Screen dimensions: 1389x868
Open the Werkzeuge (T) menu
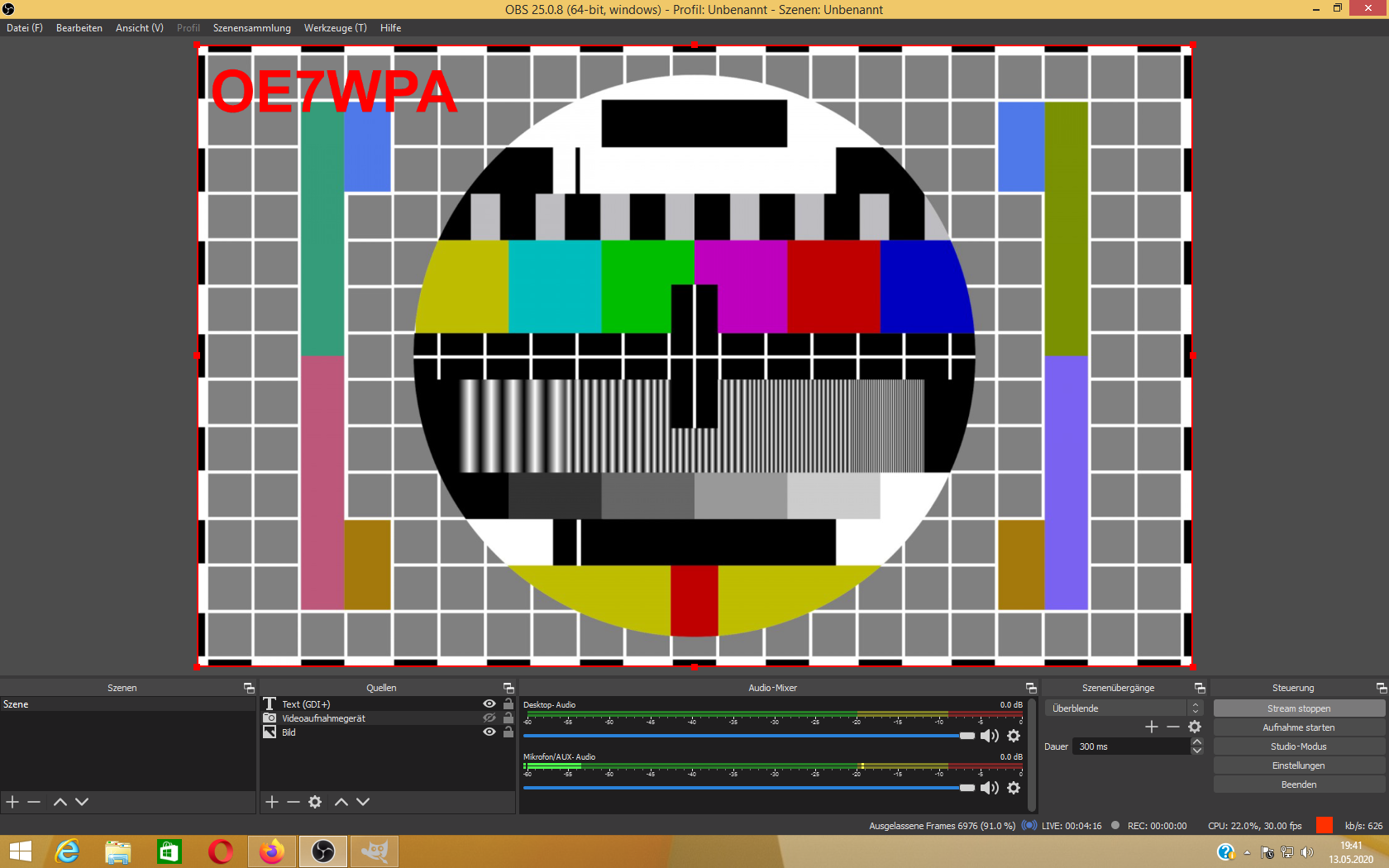[335, 28]
